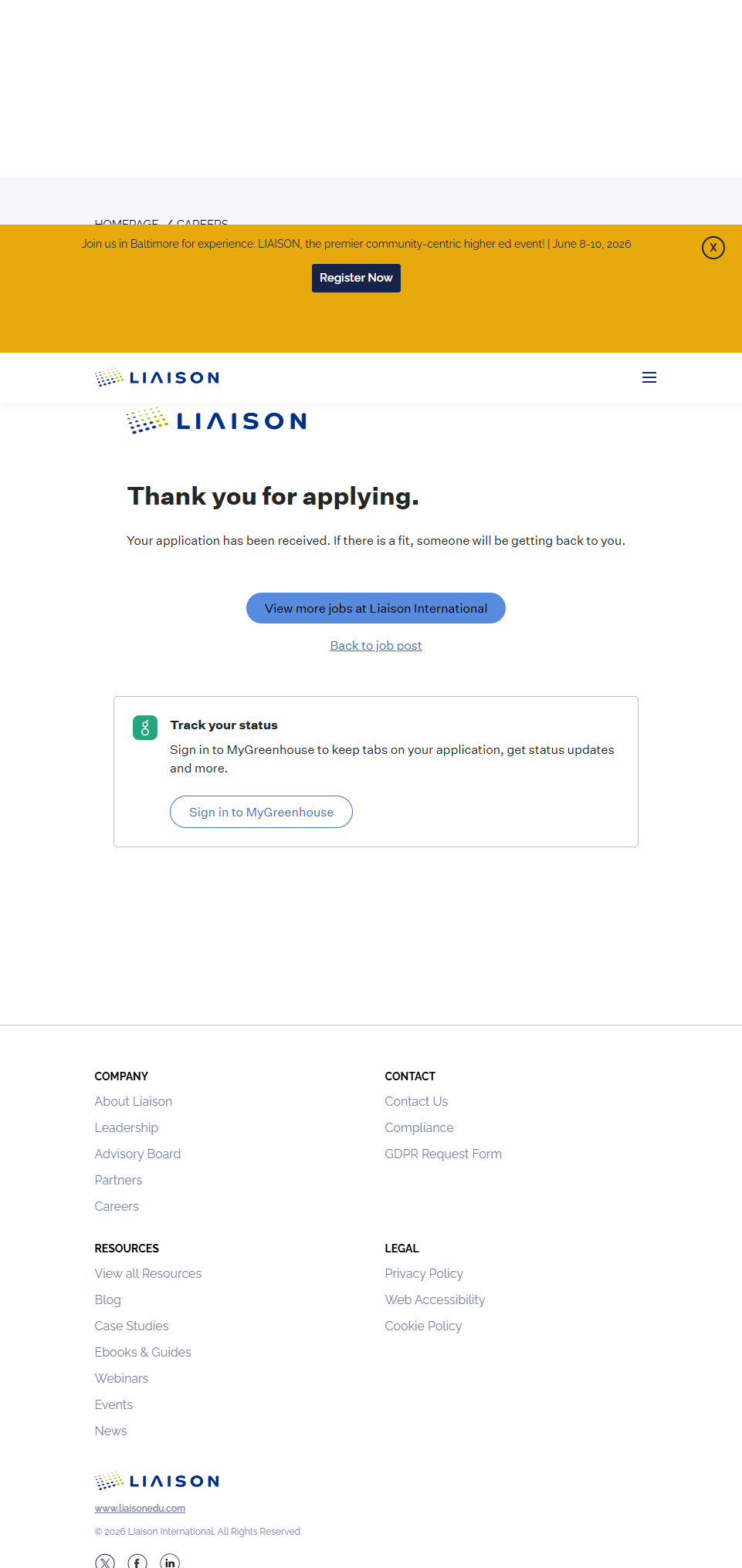The width and height of the screenshot is (742, 1568).
Task: Open About Liaison footer link
Action: point(134,1101)
